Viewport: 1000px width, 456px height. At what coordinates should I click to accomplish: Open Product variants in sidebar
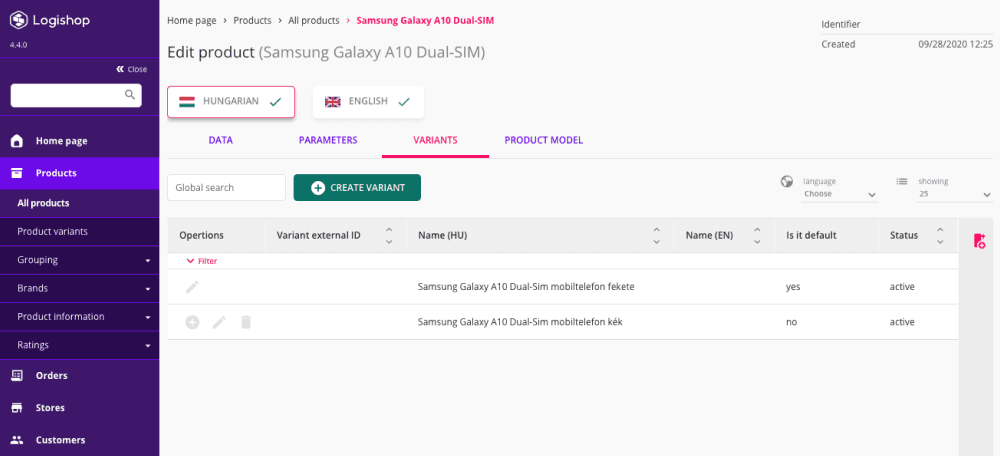[x=80, y=232]
